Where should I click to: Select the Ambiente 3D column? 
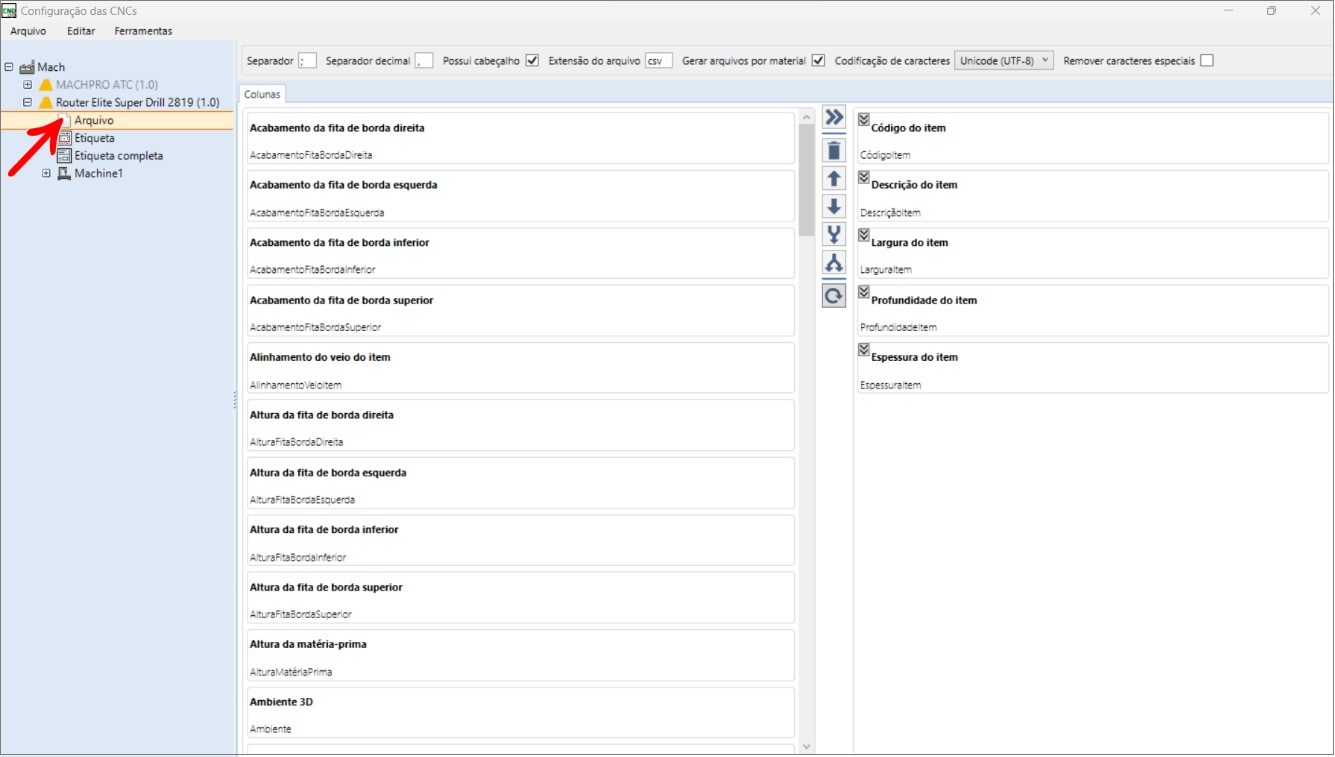click(x=520, y=713)
